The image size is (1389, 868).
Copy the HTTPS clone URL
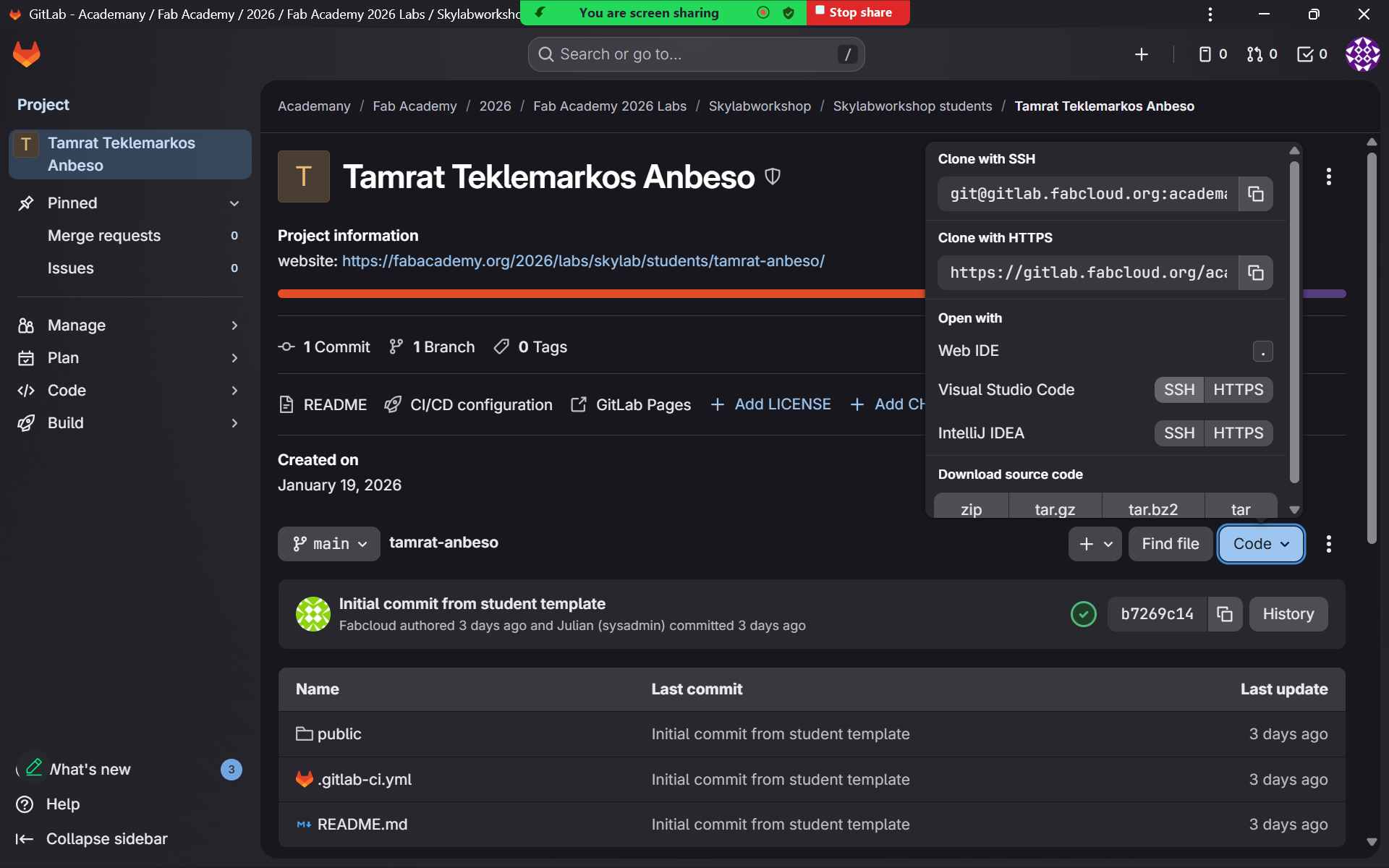coord(1255,273)
